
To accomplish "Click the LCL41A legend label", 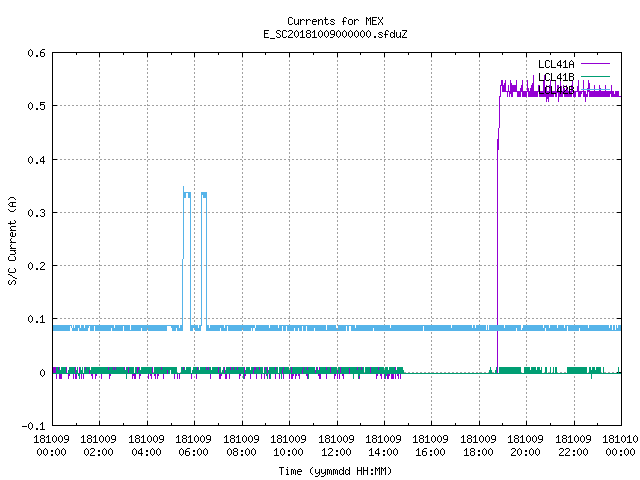I will click(556, 64).
